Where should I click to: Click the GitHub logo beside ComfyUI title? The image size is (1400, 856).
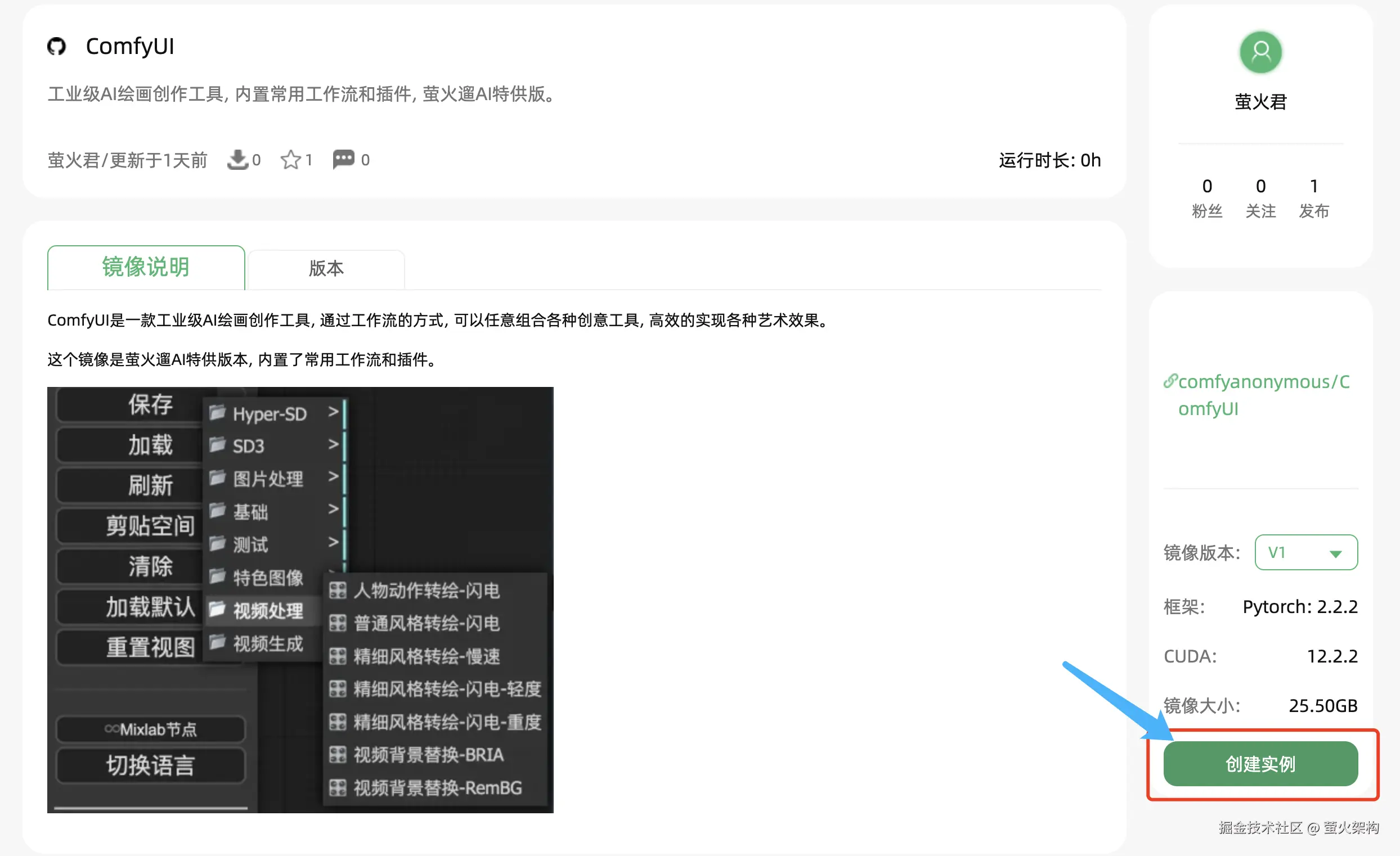56,46
